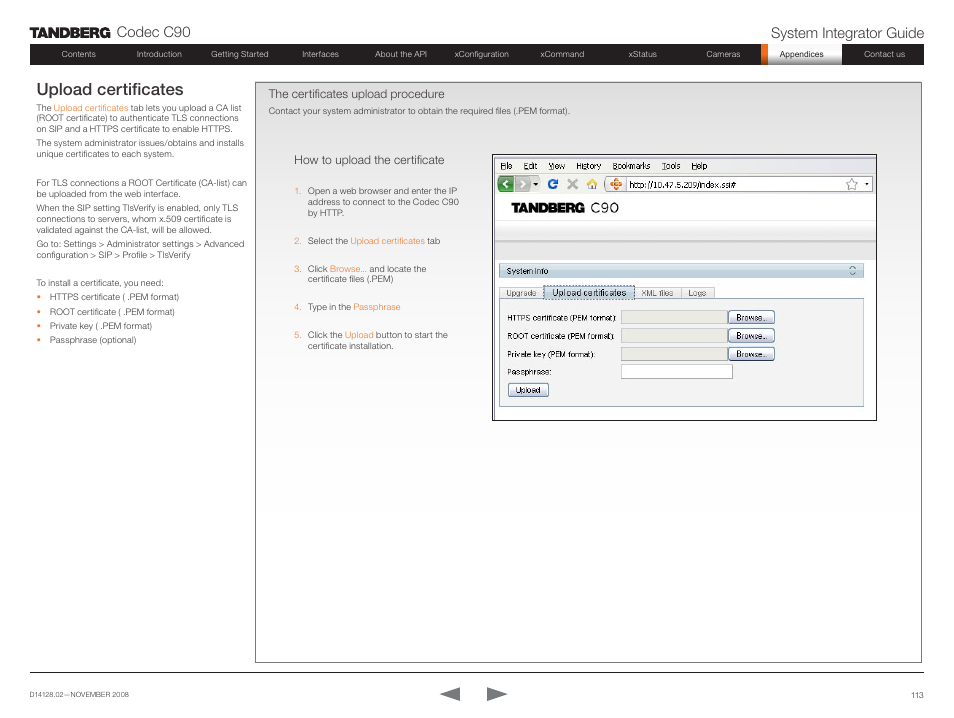Click the 'D14128.02—NOVEMBER 2008' footer text
Screen dimensions: 954x718
[79, 694]
